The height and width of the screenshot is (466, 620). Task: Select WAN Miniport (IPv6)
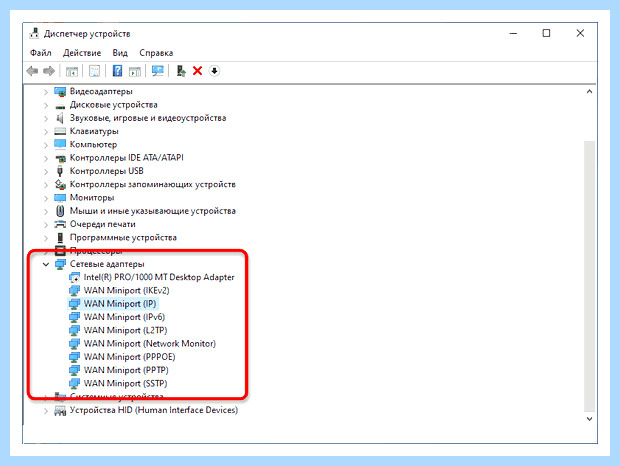tap(124, 317)
